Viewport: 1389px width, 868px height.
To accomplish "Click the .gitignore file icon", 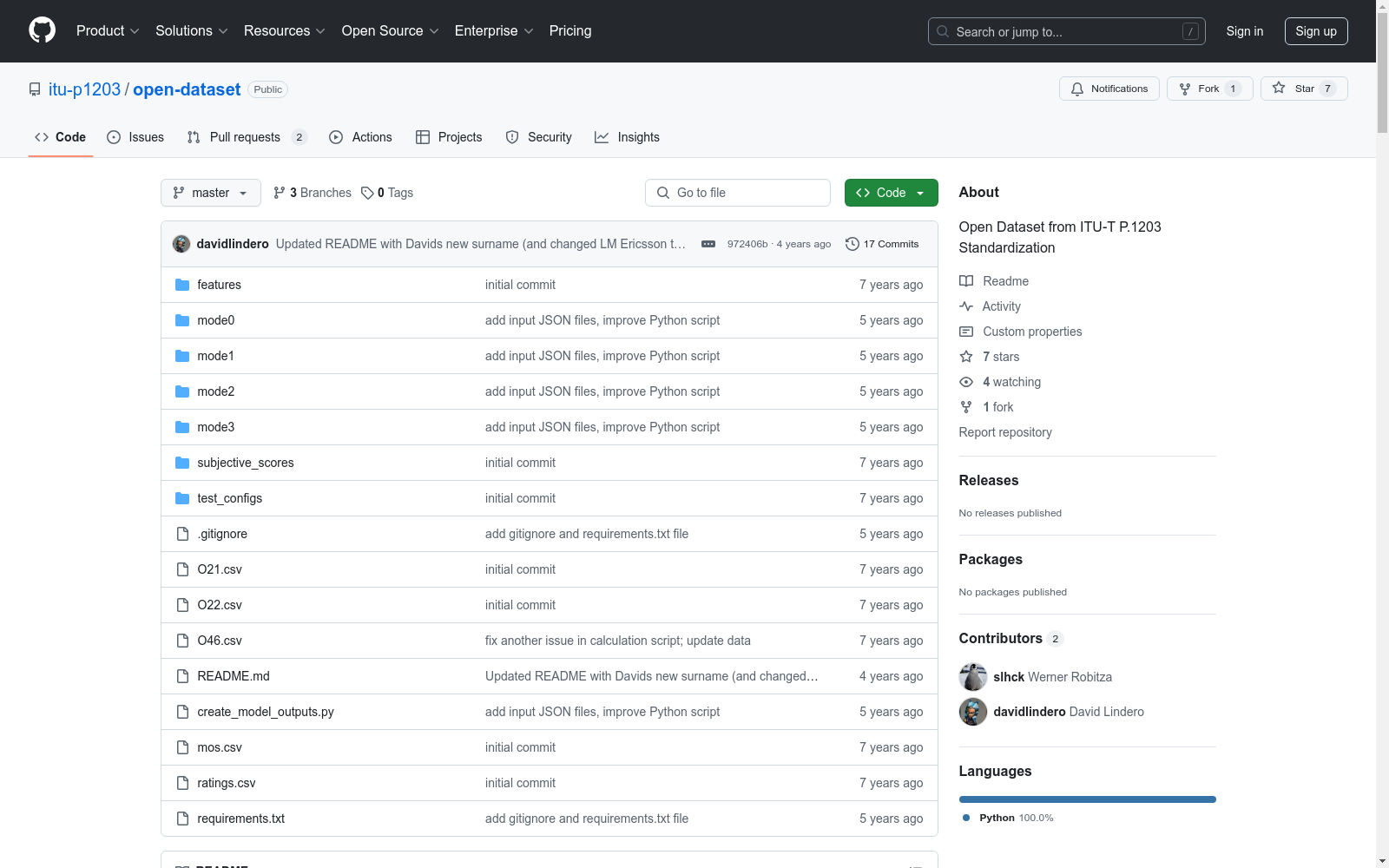I will 182,534.
